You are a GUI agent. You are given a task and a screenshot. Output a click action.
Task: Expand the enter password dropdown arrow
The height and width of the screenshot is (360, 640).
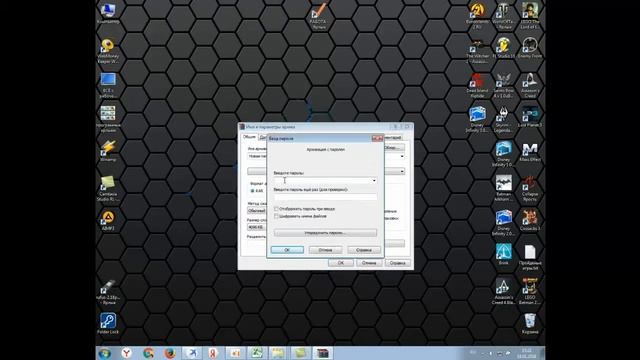click(374, 180)
